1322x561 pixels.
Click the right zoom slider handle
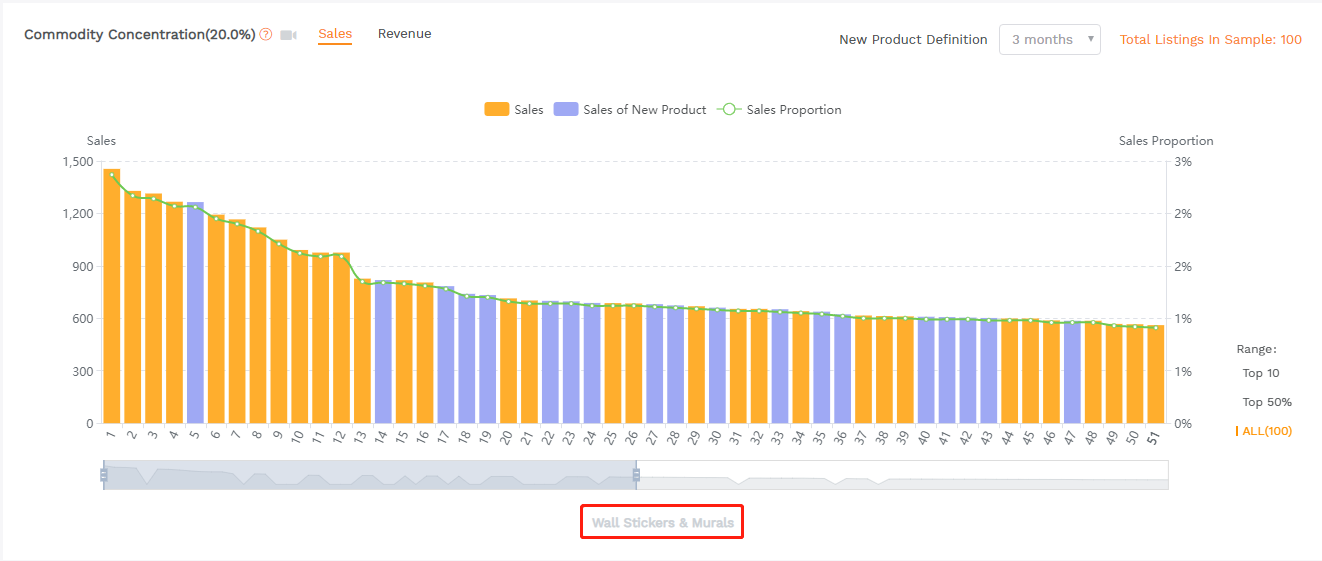coord(636,475)
